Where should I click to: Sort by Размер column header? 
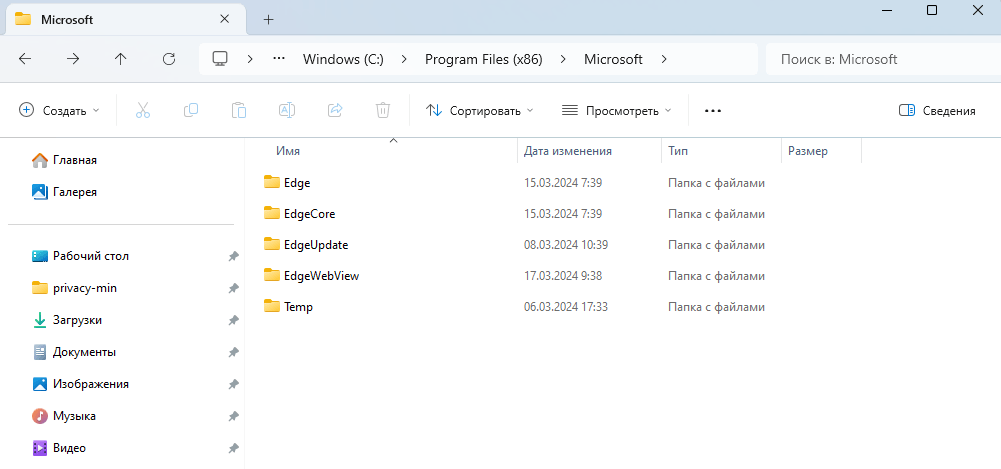click(808, 151)
